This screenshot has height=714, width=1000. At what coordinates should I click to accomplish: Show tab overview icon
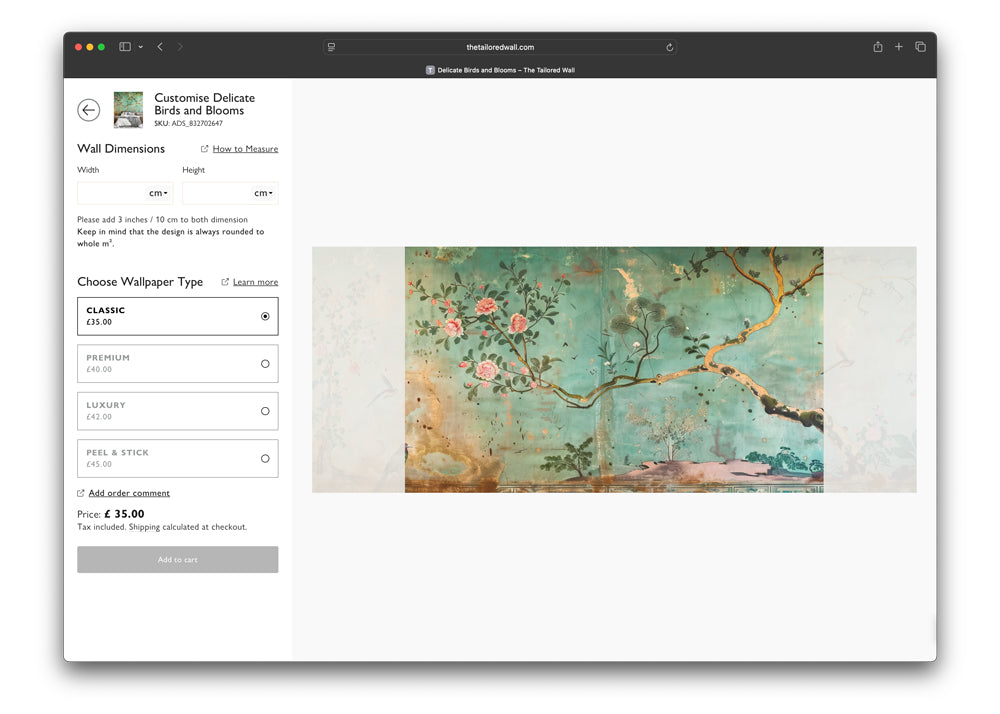pyautogui.click(x=920, y=47)
